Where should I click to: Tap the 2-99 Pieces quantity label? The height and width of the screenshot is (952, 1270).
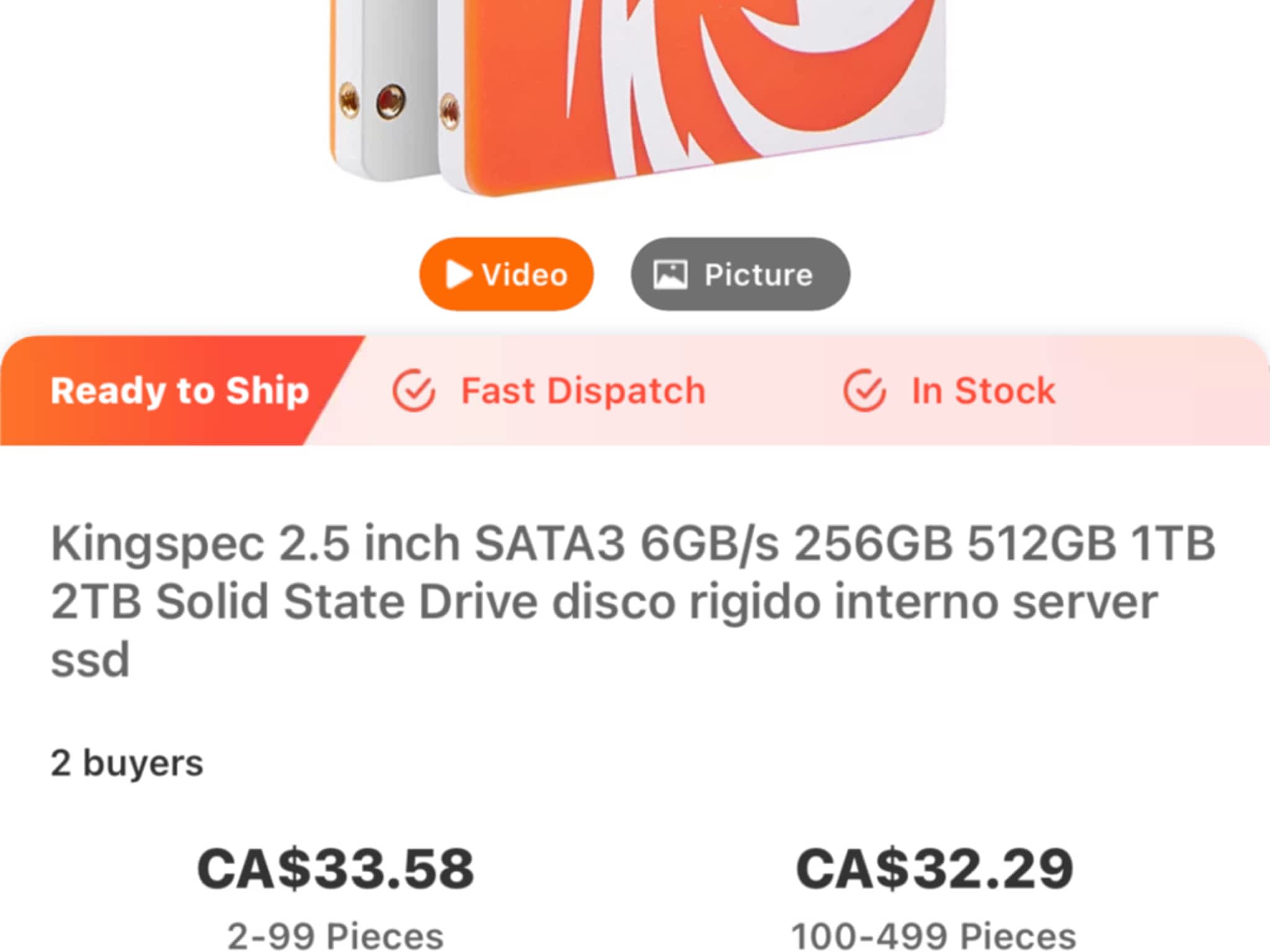pyautogui.click(x=335, y=936)
